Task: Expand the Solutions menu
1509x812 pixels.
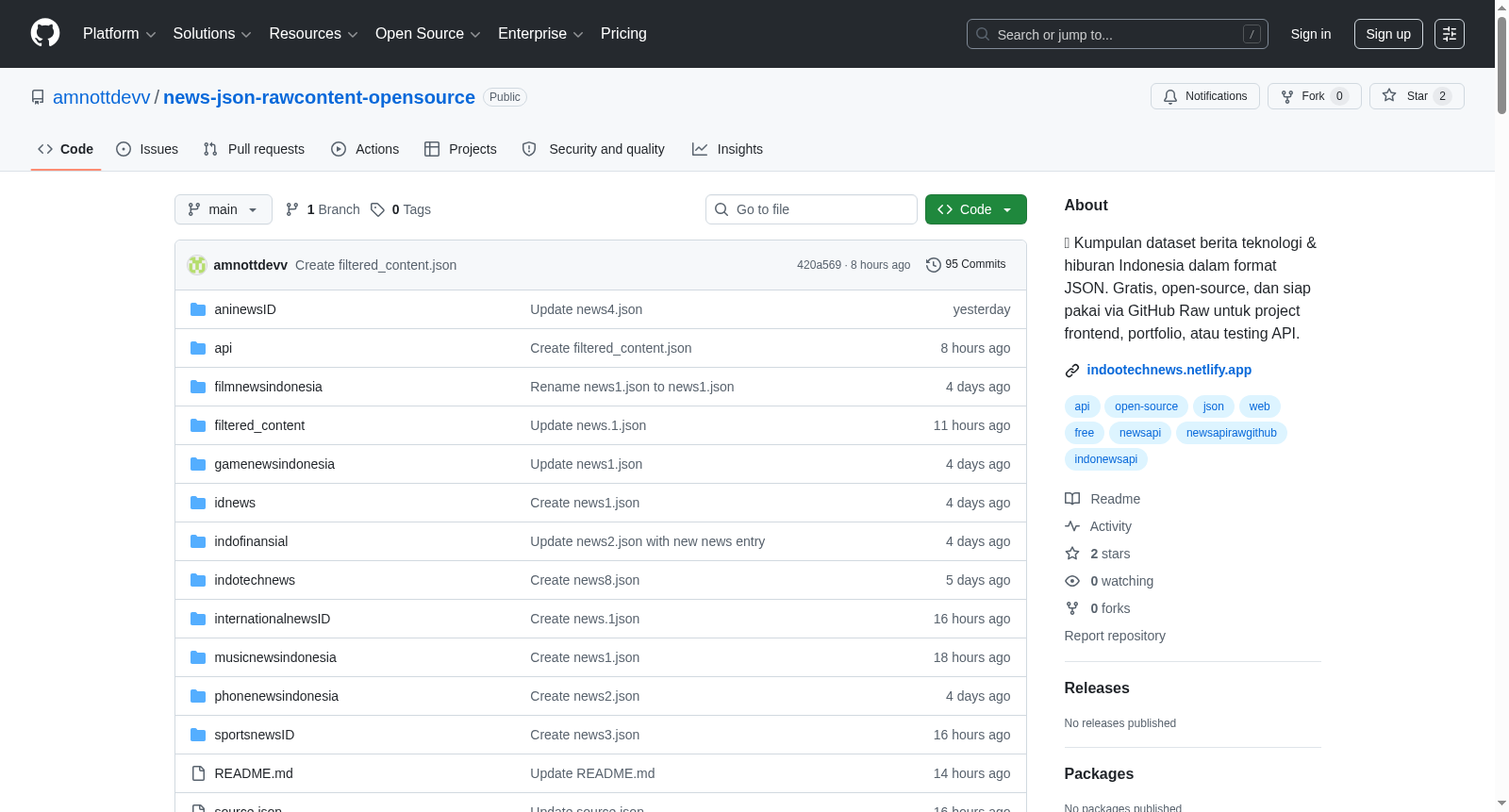Action: tap(212, 34)
